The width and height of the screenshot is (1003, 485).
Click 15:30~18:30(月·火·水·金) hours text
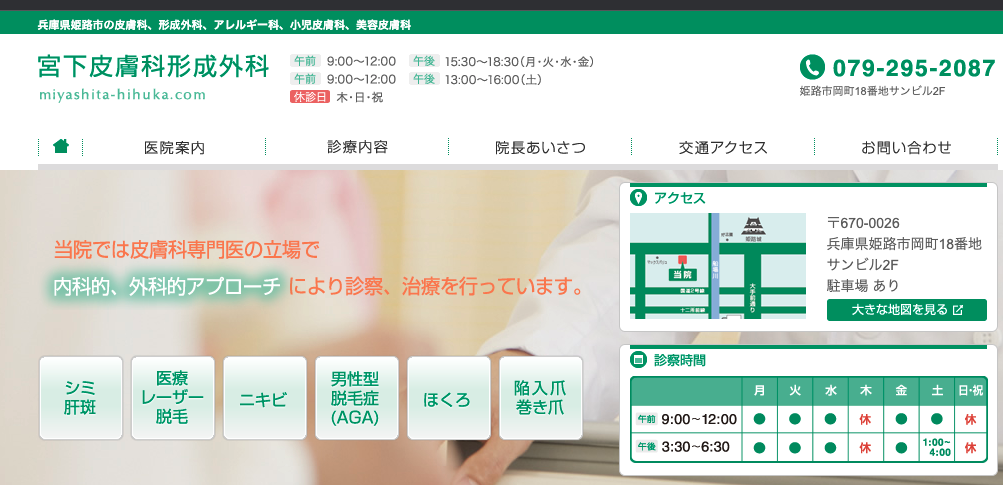click(520, 61)
